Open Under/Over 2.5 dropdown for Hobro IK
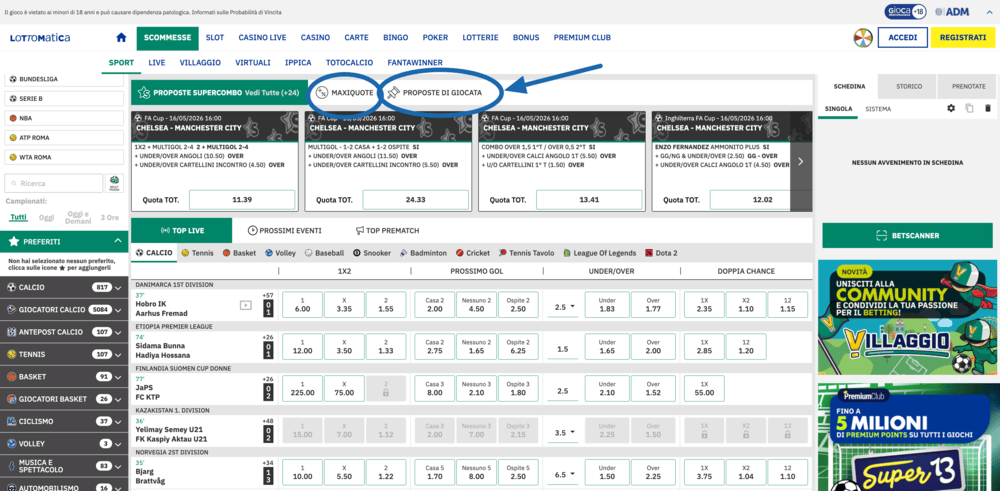This screenshot has width=1000, height=491. (x=564, y=307)
